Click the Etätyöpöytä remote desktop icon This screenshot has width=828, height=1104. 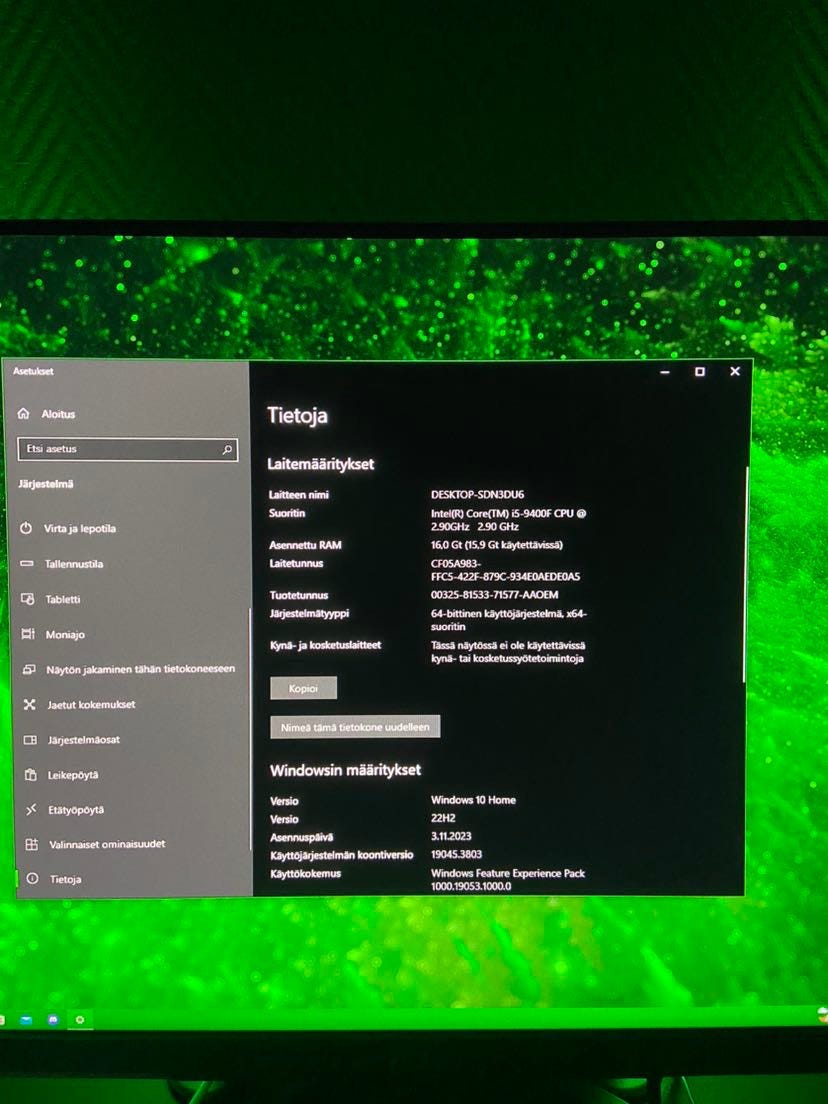coord(31,810)
